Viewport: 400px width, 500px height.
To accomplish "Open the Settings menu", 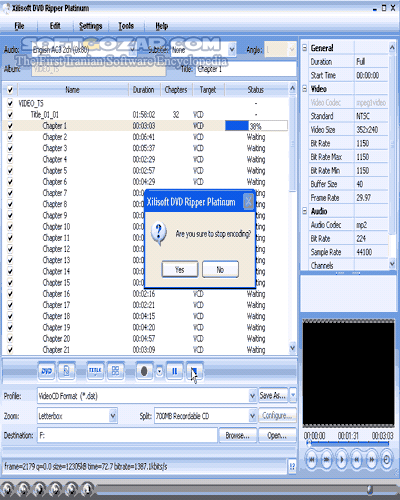I will tap(91, 26).
